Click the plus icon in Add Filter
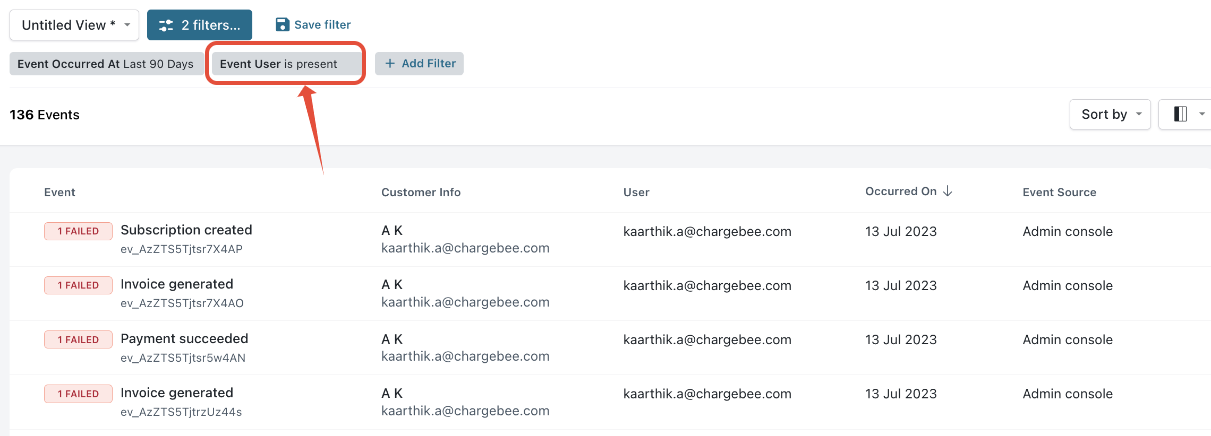 [390, 64]
